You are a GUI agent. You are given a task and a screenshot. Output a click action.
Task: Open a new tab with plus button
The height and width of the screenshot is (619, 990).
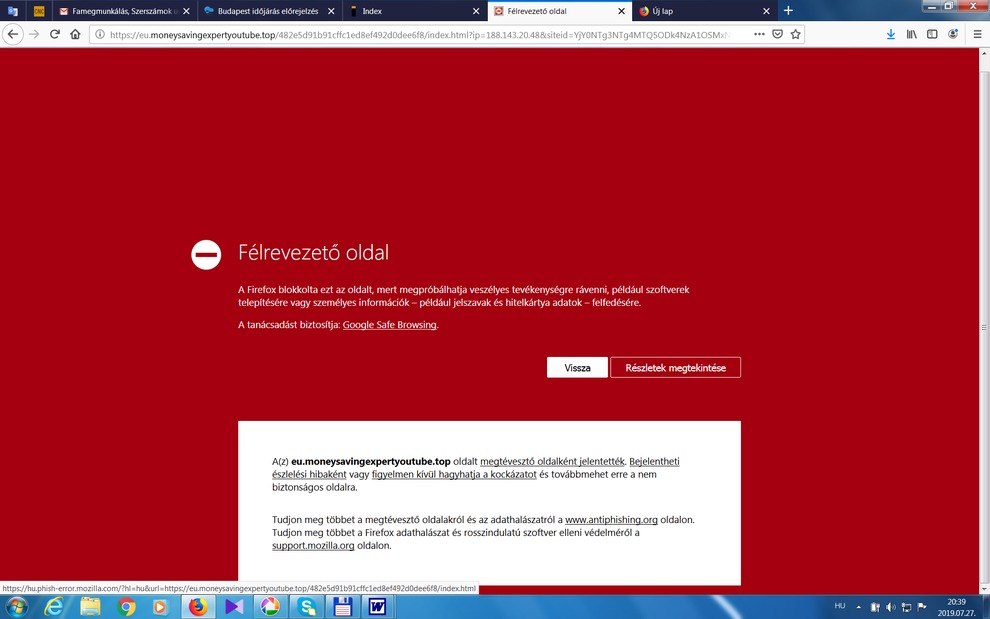pos(788,11)
